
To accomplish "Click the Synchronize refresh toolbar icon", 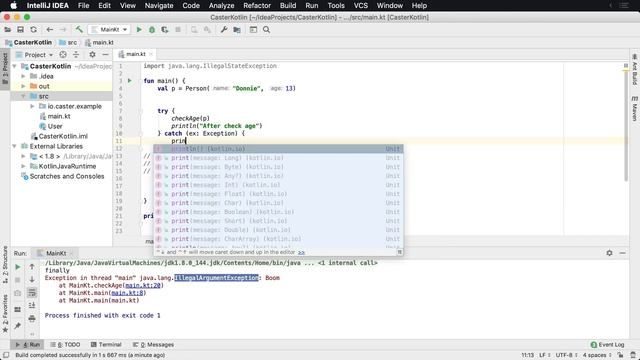I will coord(33,30).
